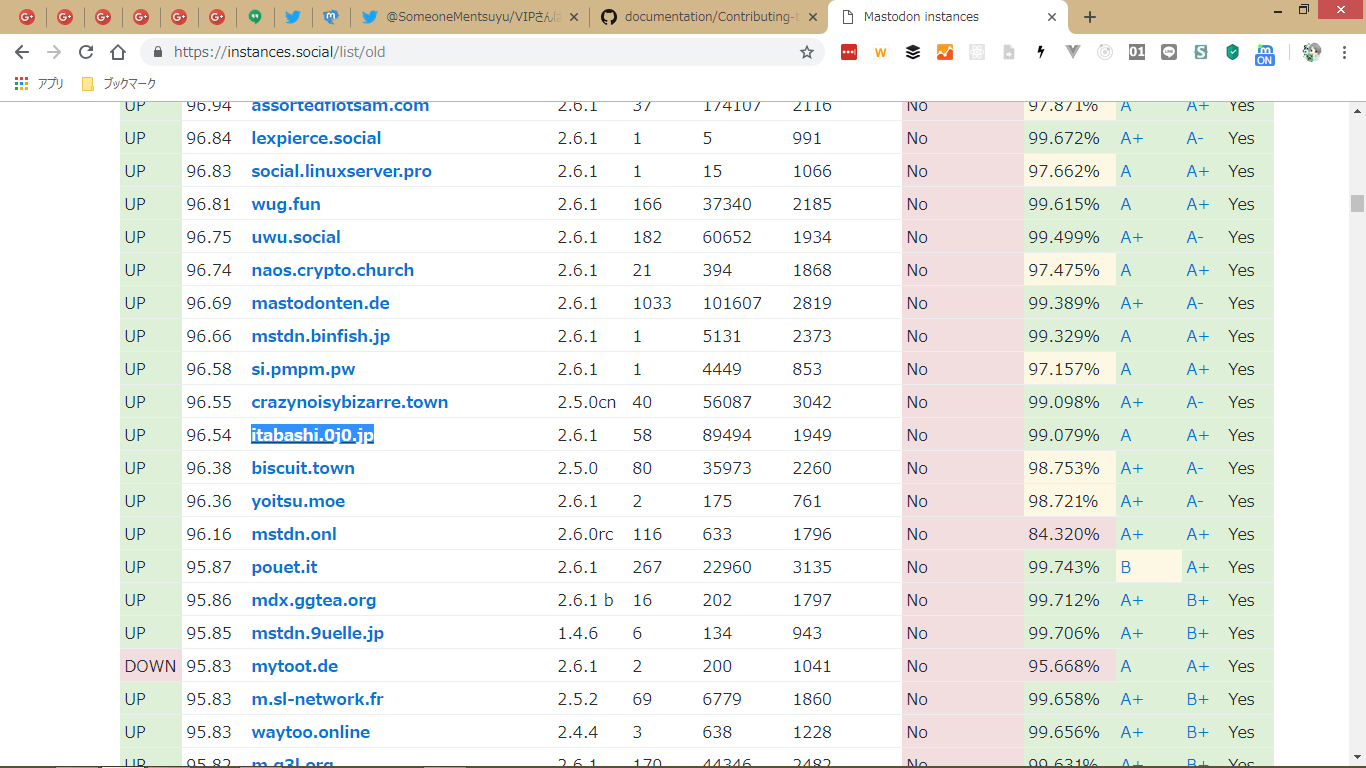Image resolution: width=1366 pixels, height=768 pixels.
Task: Open the Chrome three-dot menu
Action: pos(1343,52)
